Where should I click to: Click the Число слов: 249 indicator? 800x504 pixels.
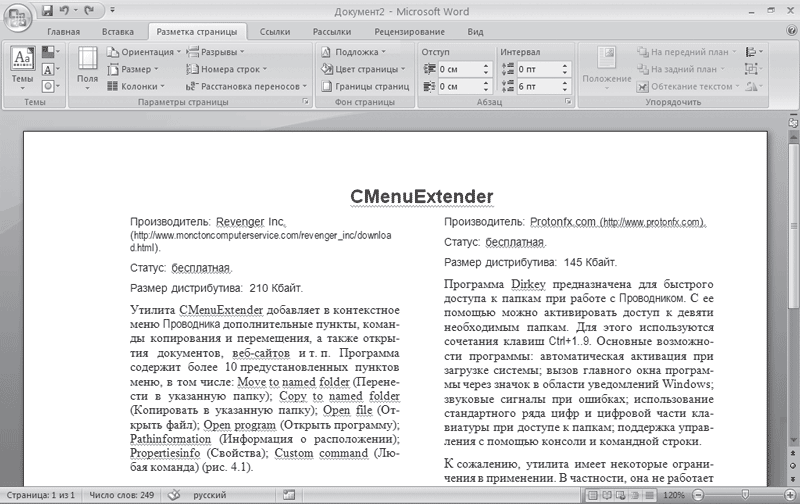121,495
